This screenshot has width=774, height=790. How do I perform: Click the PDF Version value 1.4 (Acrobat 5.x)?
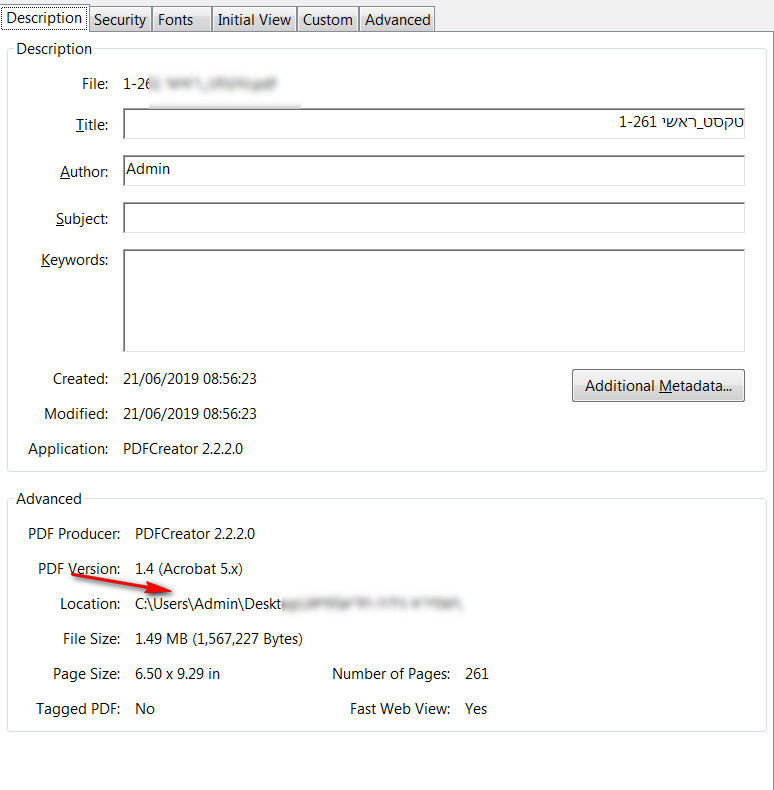click(189, 569)
